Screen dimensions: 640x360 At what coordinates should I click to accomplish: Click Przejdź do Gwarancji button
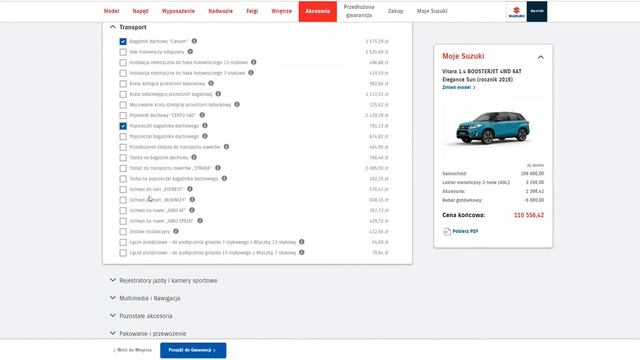193,350
